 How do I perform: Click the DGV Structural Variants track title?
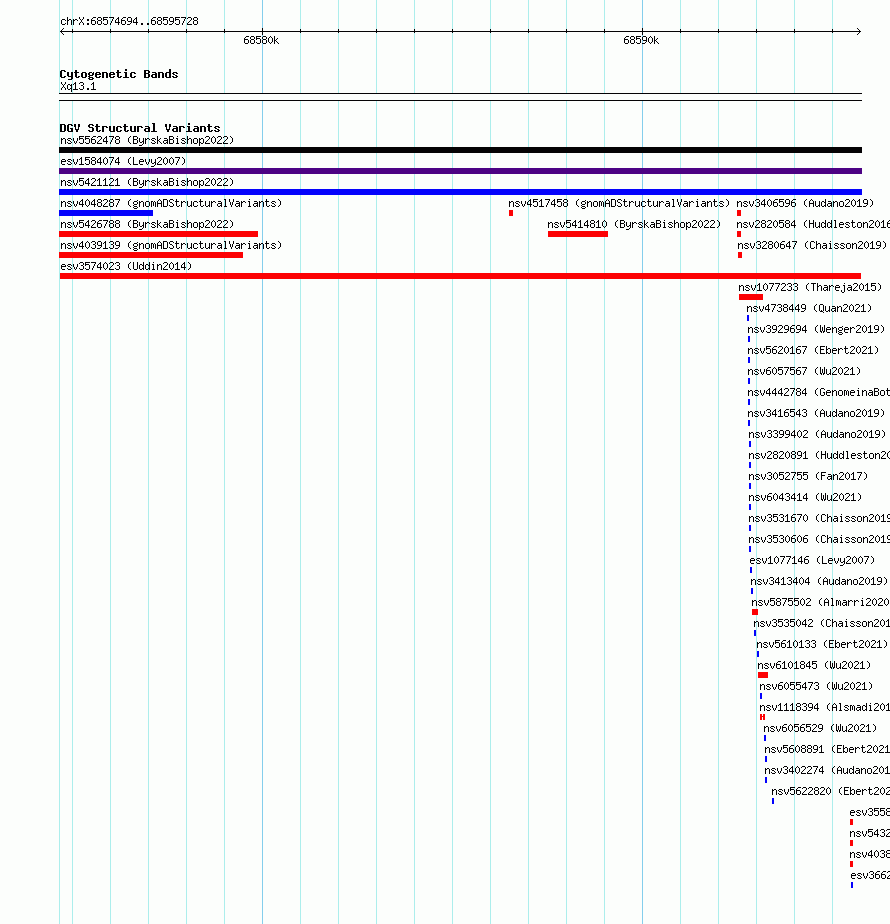(x=140, y=128)
